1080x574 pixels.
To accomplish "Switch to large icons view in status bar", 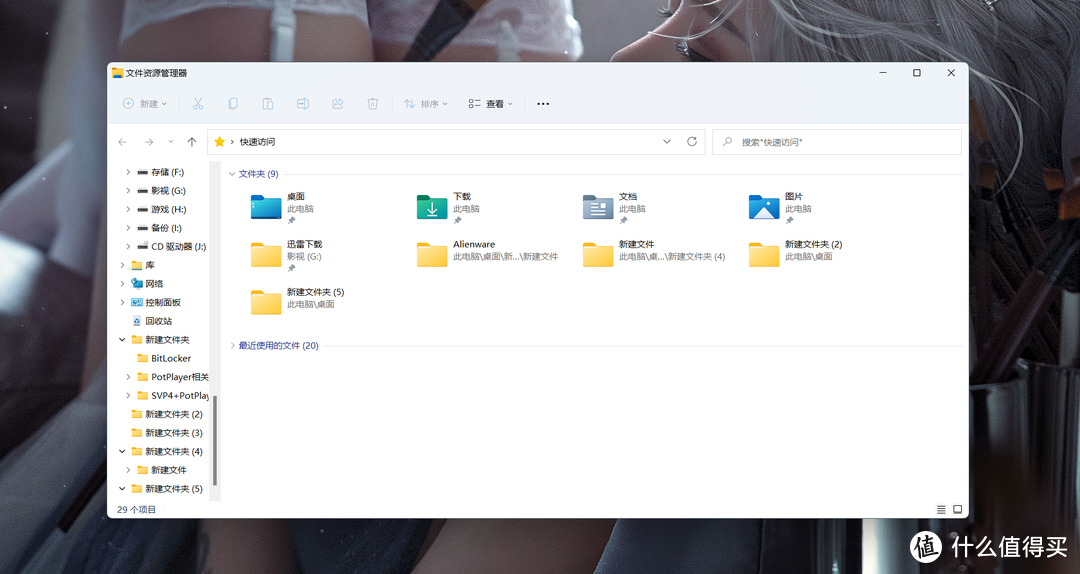I will click(957, 510).
